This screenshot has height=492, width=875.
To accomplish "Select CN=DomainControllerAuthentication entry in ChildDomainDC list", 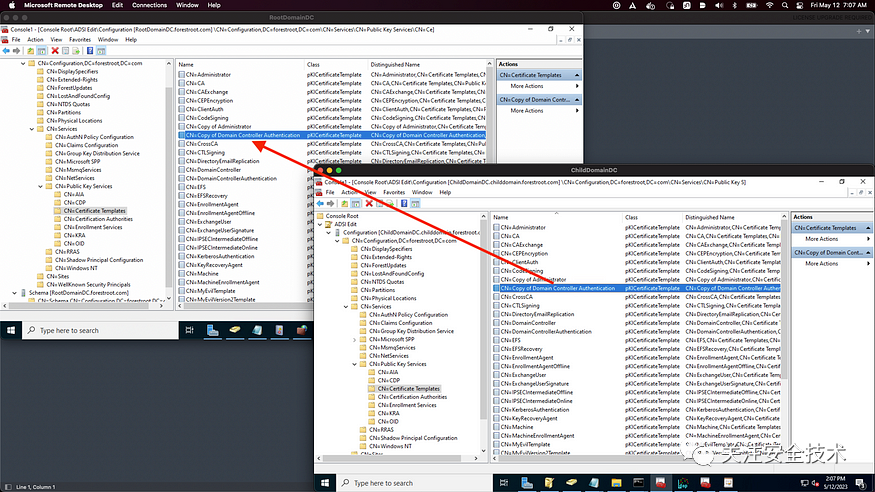I will pos(546,331).
